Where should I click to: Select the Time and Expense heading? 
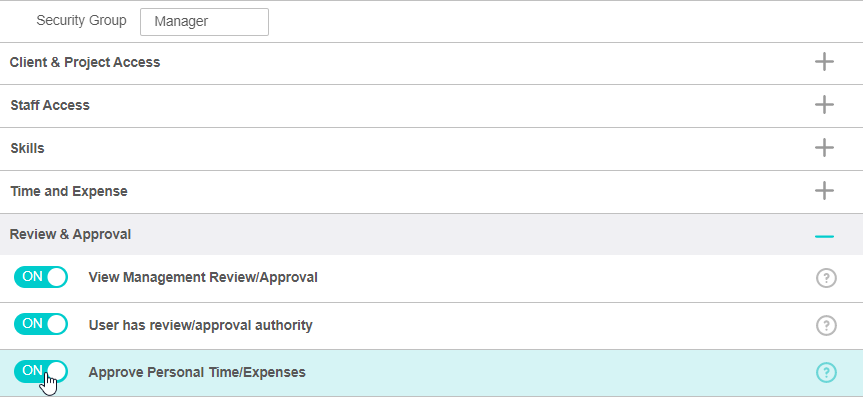(x=69, y=191)
